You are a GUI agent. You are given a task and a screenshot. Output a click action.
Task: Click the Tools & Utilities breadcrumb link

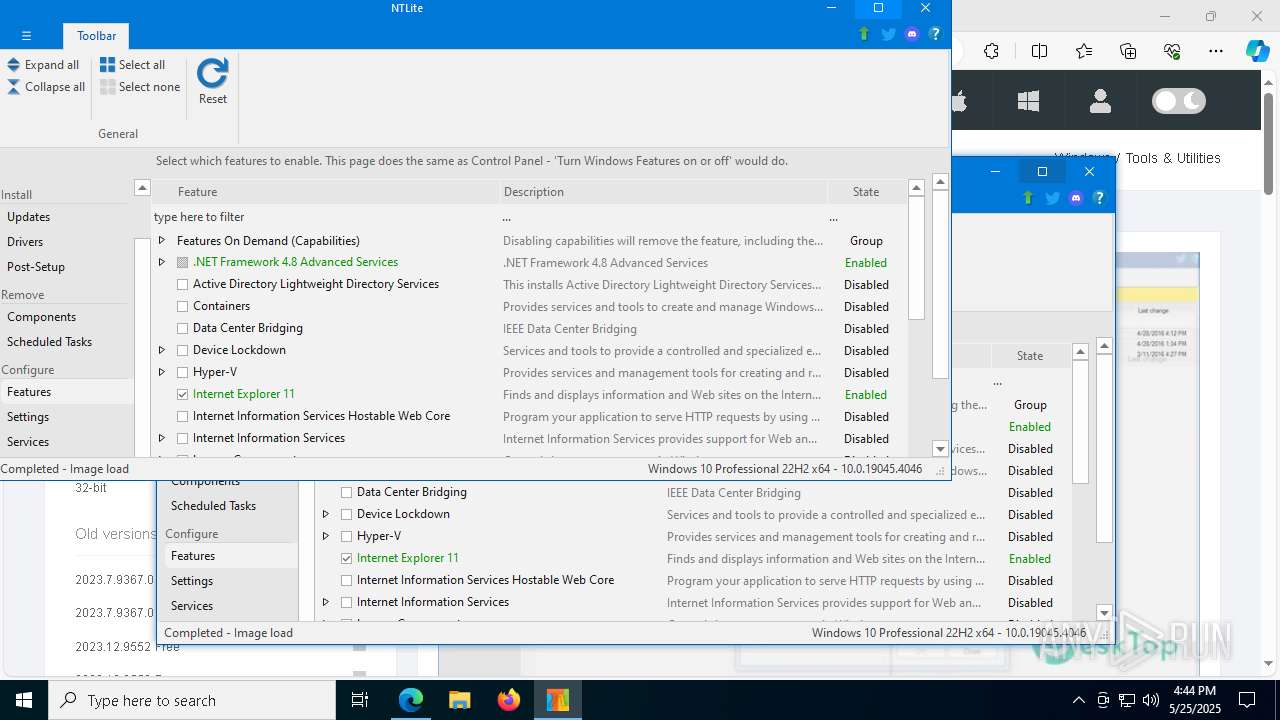click(x=1173, y=158)
